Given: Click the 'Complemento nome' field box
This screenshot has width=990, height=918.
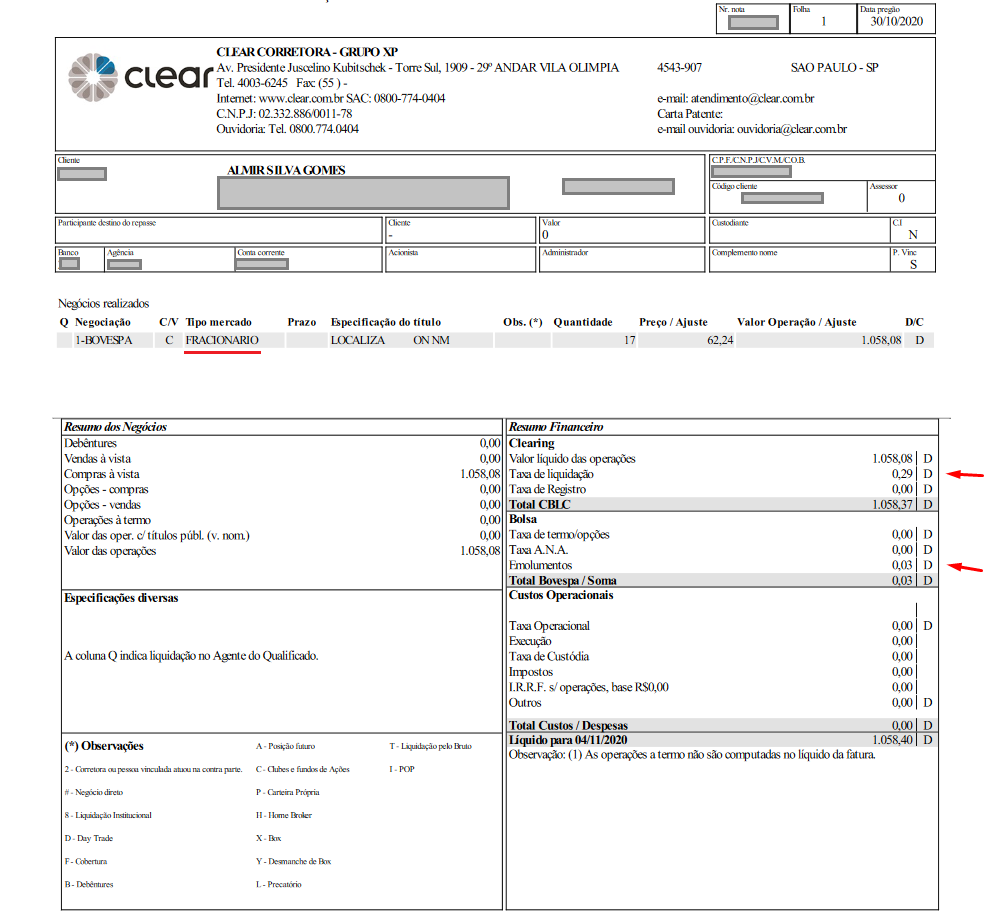Looking at the screenshot, I should [799, 259].
